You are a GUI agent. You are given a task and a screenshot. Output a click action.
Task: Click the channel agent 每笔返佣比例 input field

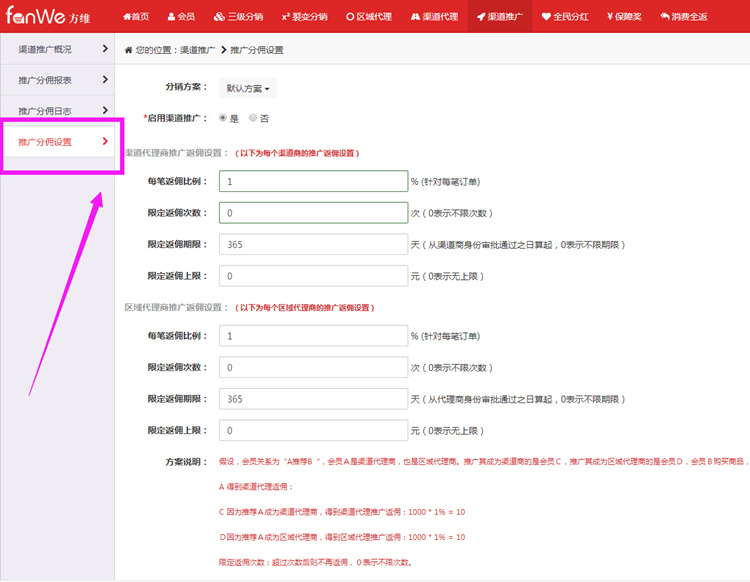coord(313,182)
